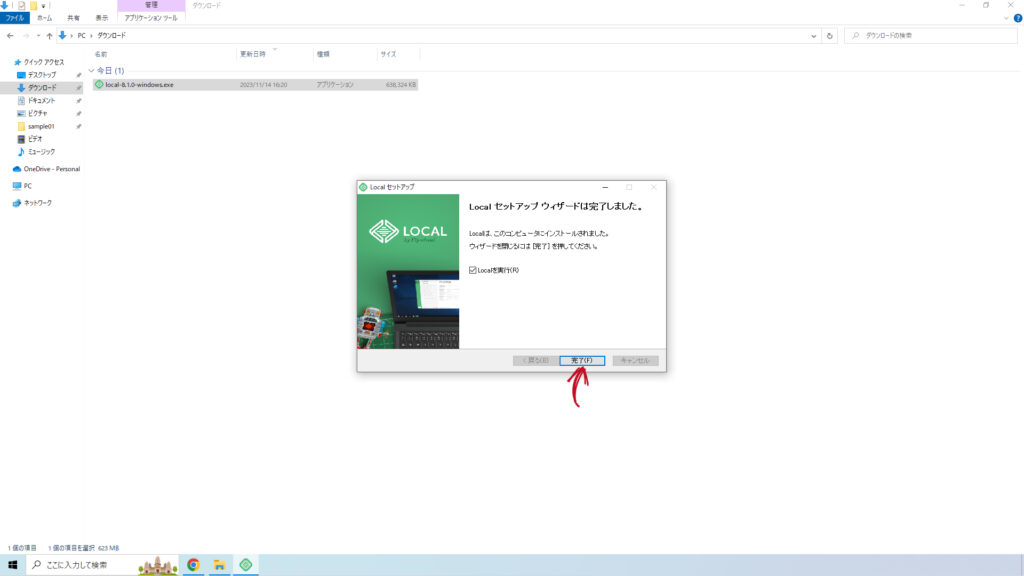Go up one folder level arrow
The image size is (1024, 576).
(49, 36)
